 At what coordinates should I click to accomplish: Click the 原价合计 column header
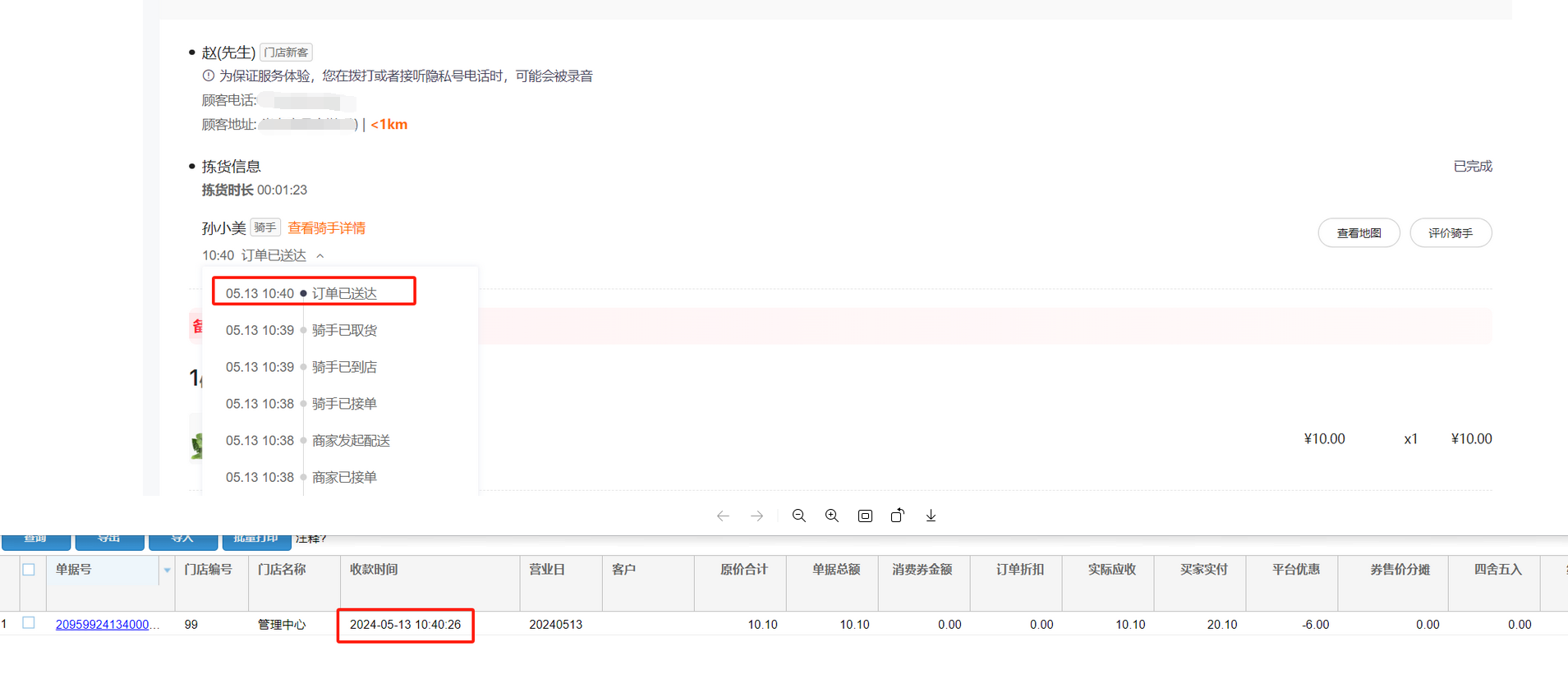click(x=744, y=570)
